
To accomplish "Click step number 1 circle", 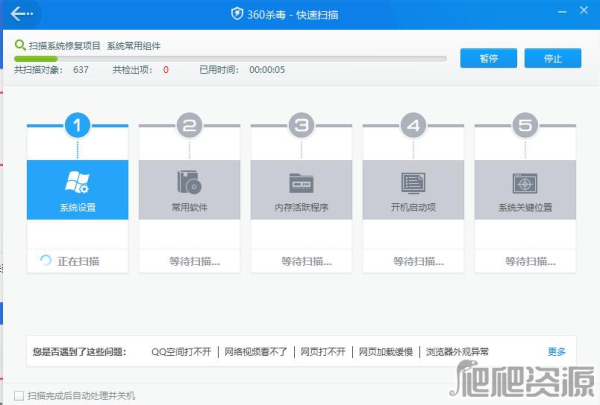I will pyautogui.click(x=77, y=125).
